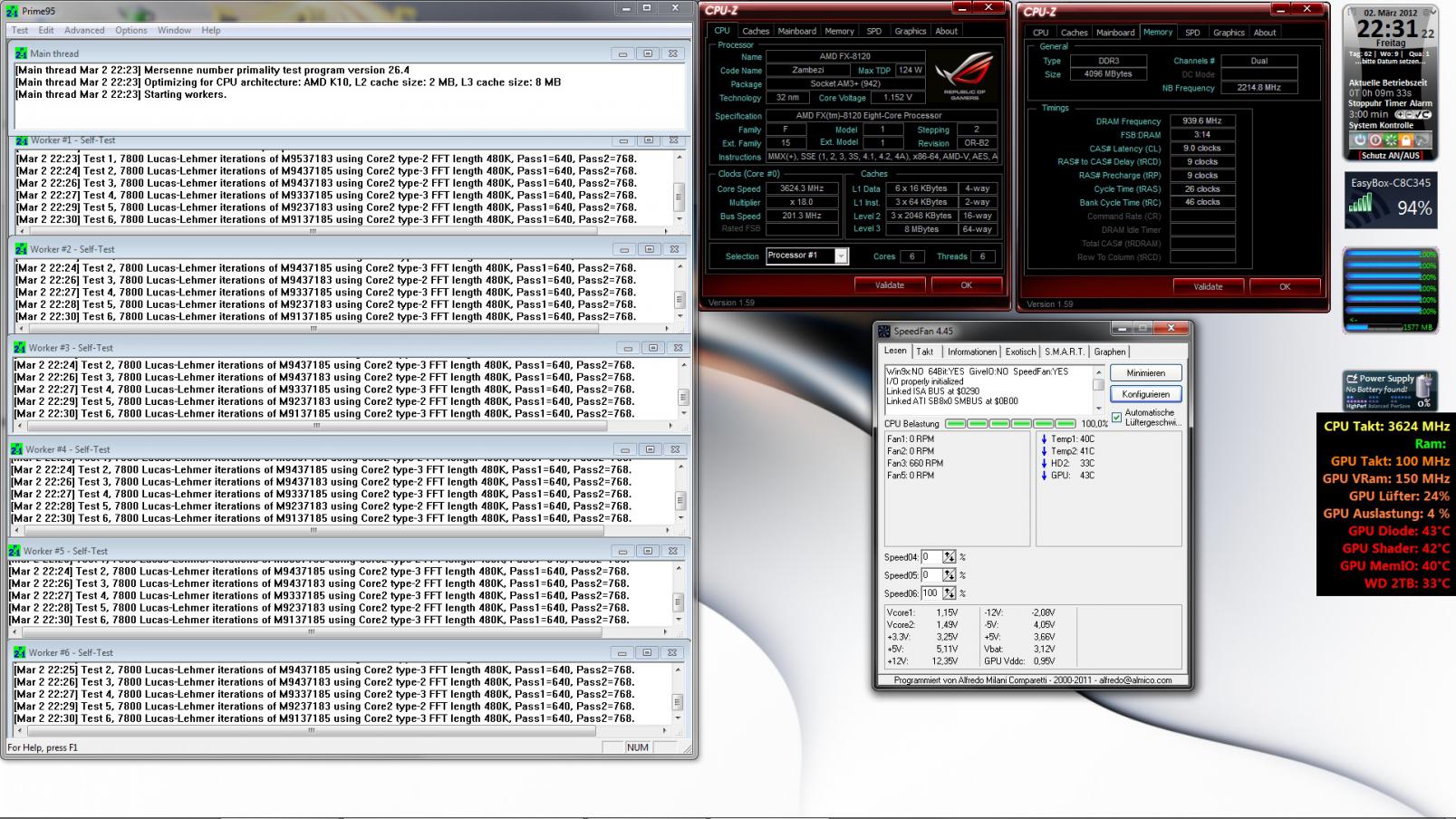Click the blue power icon under System Kontrolle
The image size is (1456, 819).
click(1359, 140)
